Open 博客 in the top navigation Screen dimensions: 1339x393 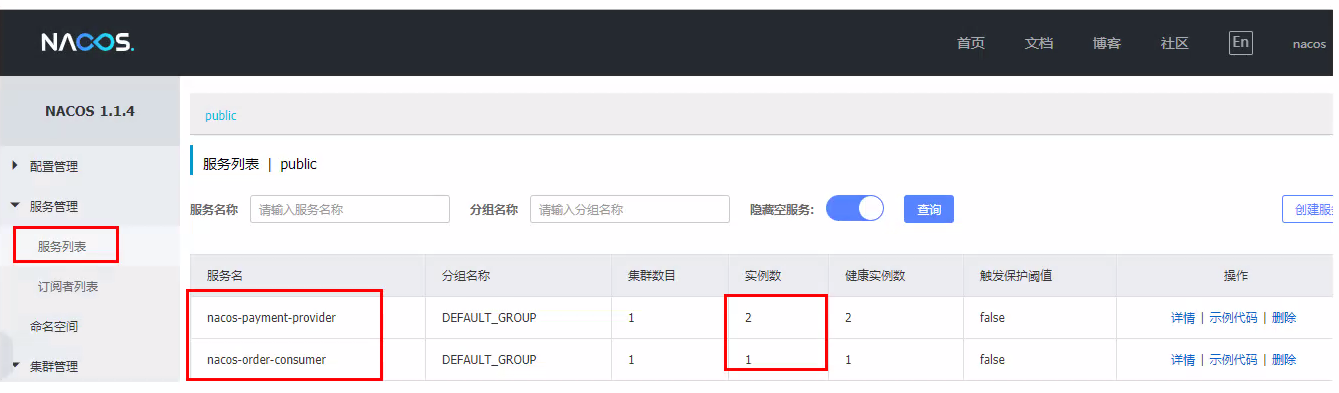pos(1107,43)
